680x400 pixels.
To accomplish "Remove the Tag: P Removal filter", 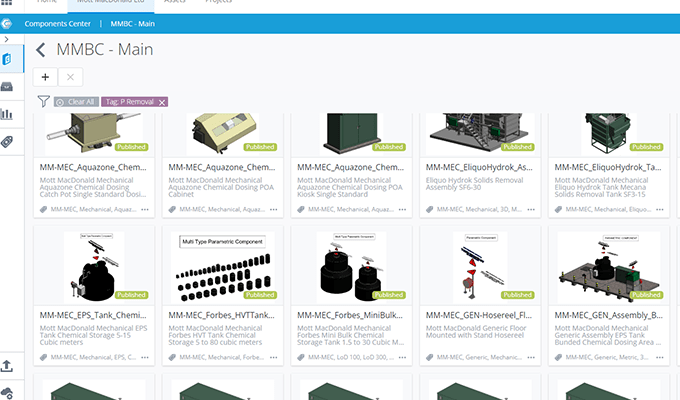I will click(x=162, y=102).
